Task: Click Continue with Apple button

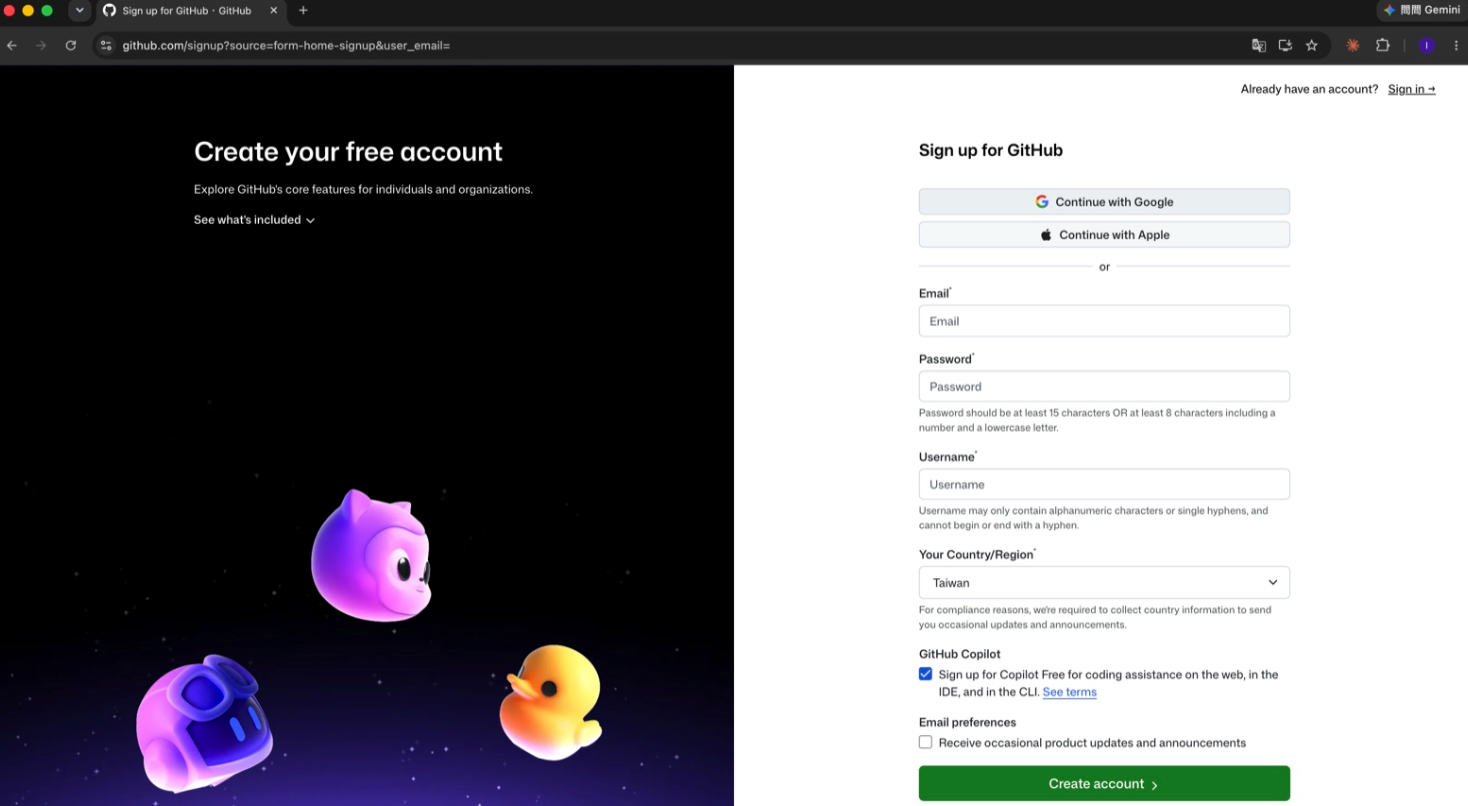Action: click(x=1104, y=234)
